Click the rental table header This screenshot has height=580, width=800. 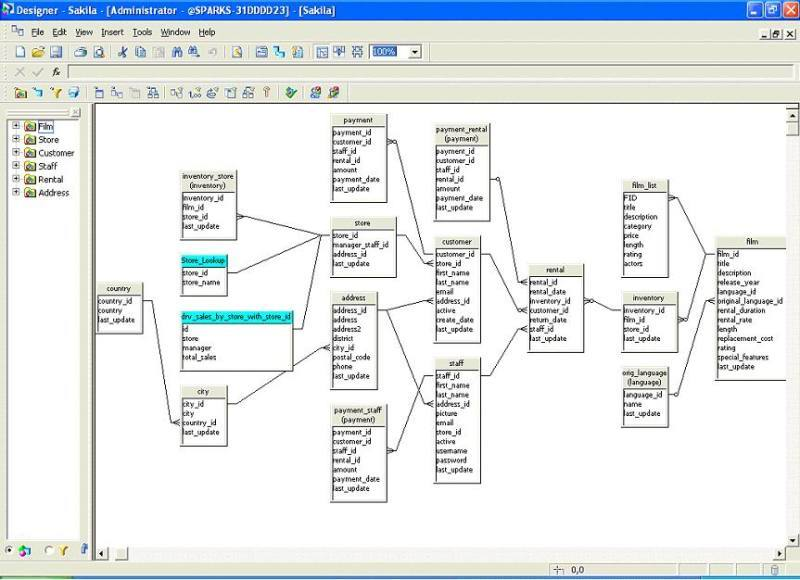555,270
